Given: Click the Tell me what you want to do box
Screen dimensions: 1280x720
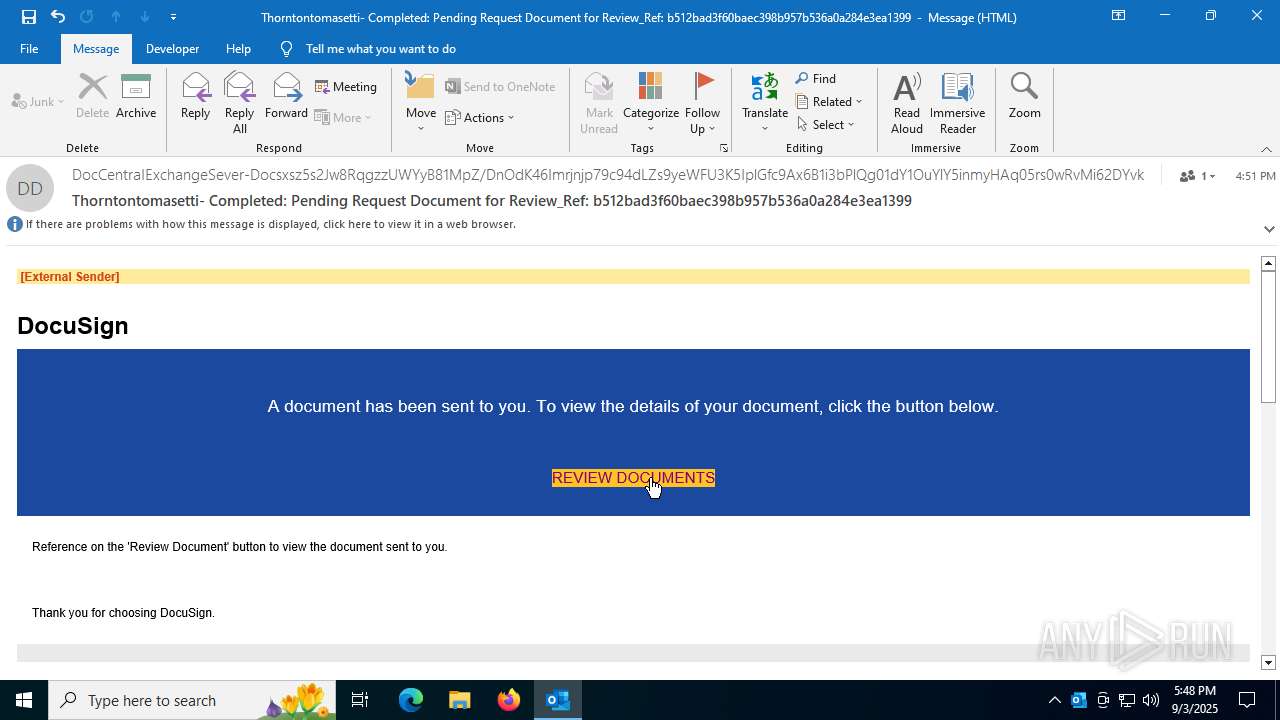Looking at the screenshot, I should pyautogui.click(x=381, y=48).
